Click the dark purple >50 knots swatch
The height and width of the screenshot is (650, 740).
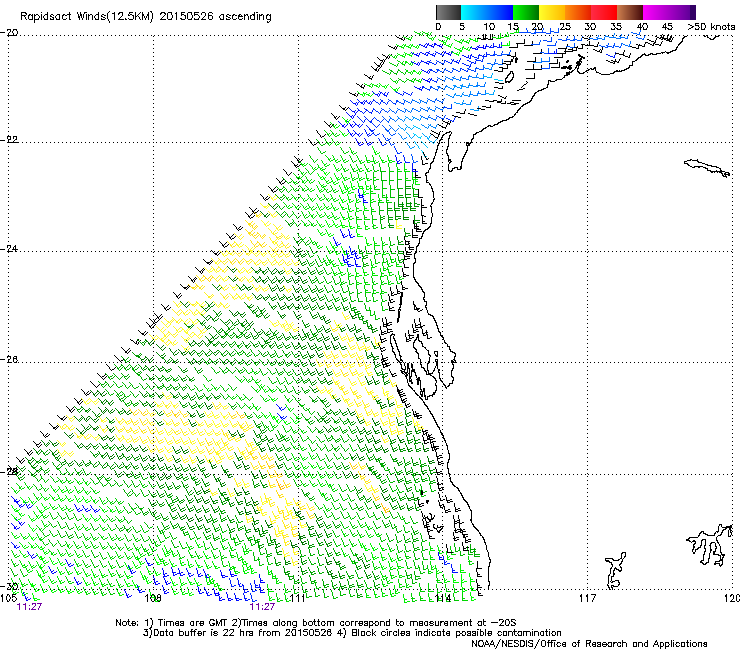tap(693, 12)
